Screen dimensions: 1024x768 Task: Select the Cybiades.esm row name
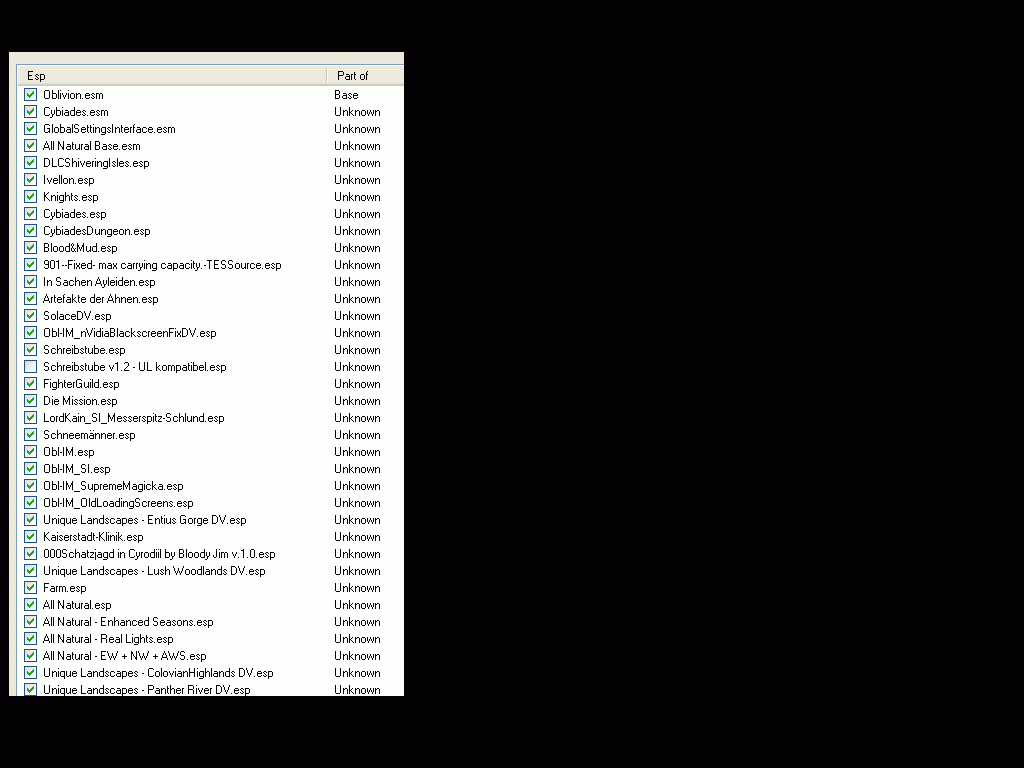point(76,112)
